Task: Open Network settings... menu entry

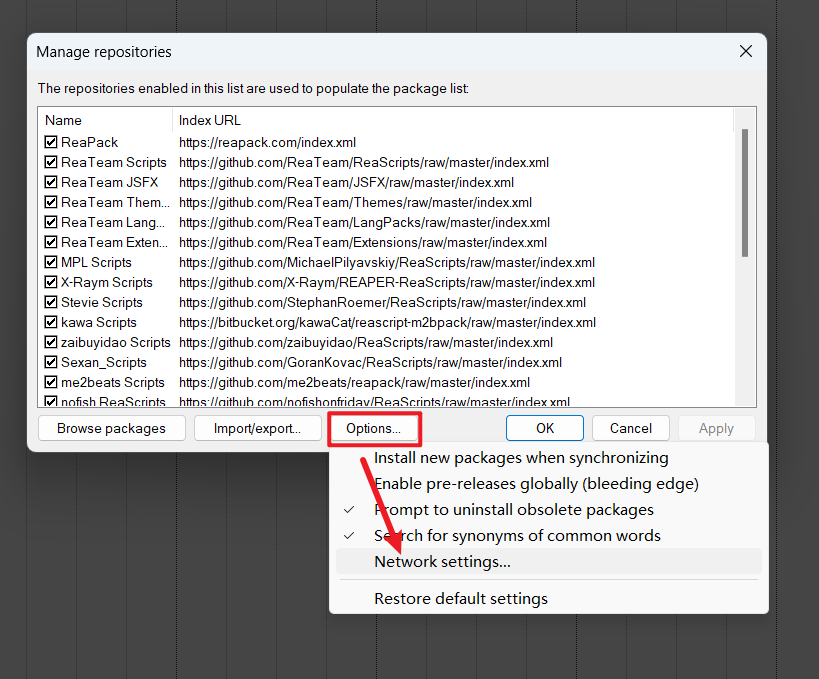Action: [548, 561]
